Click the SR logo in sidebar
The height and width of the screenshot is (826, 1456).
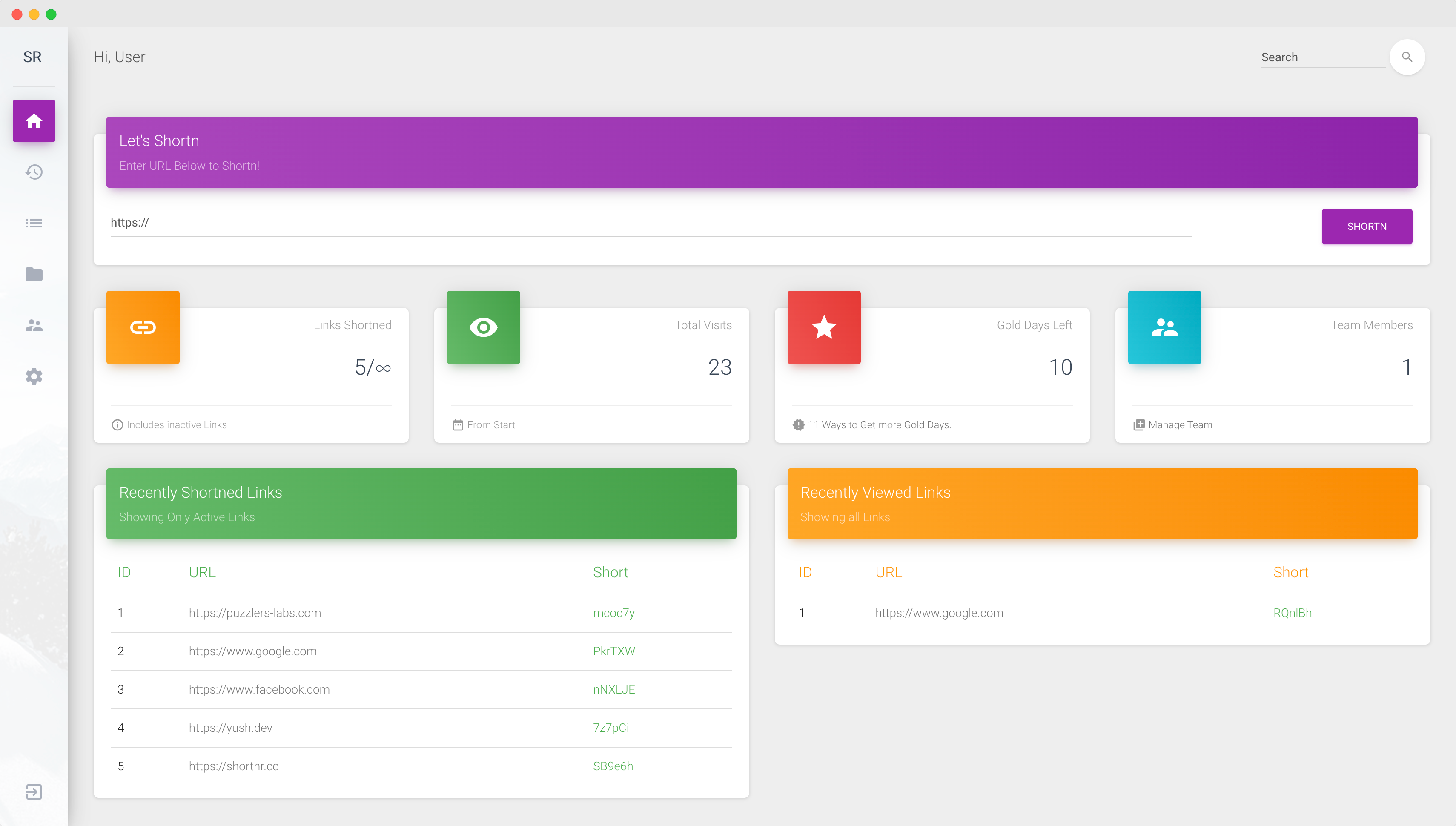(x=32, y=57)
